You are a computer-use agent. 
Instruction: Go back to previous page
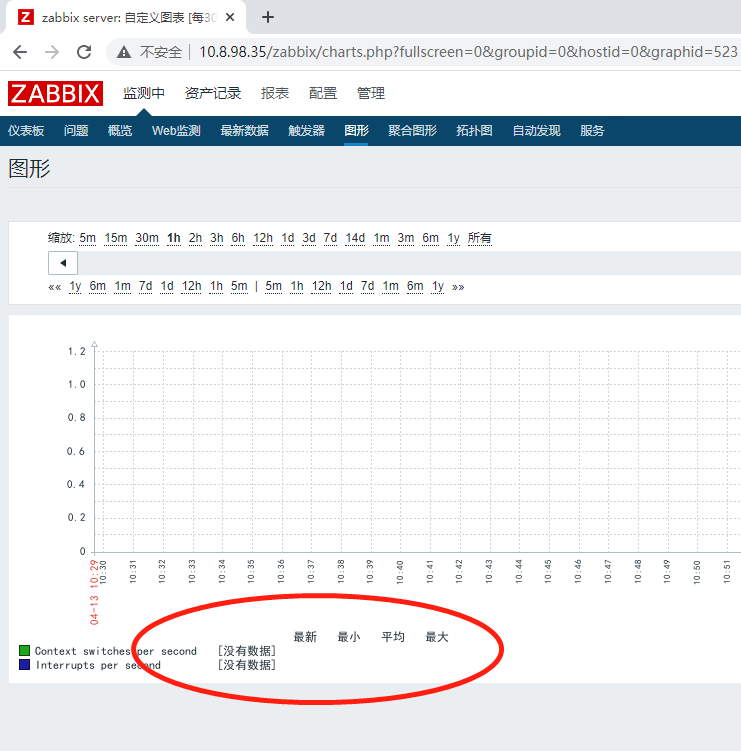pyautogui.click(x=20, y=52)
